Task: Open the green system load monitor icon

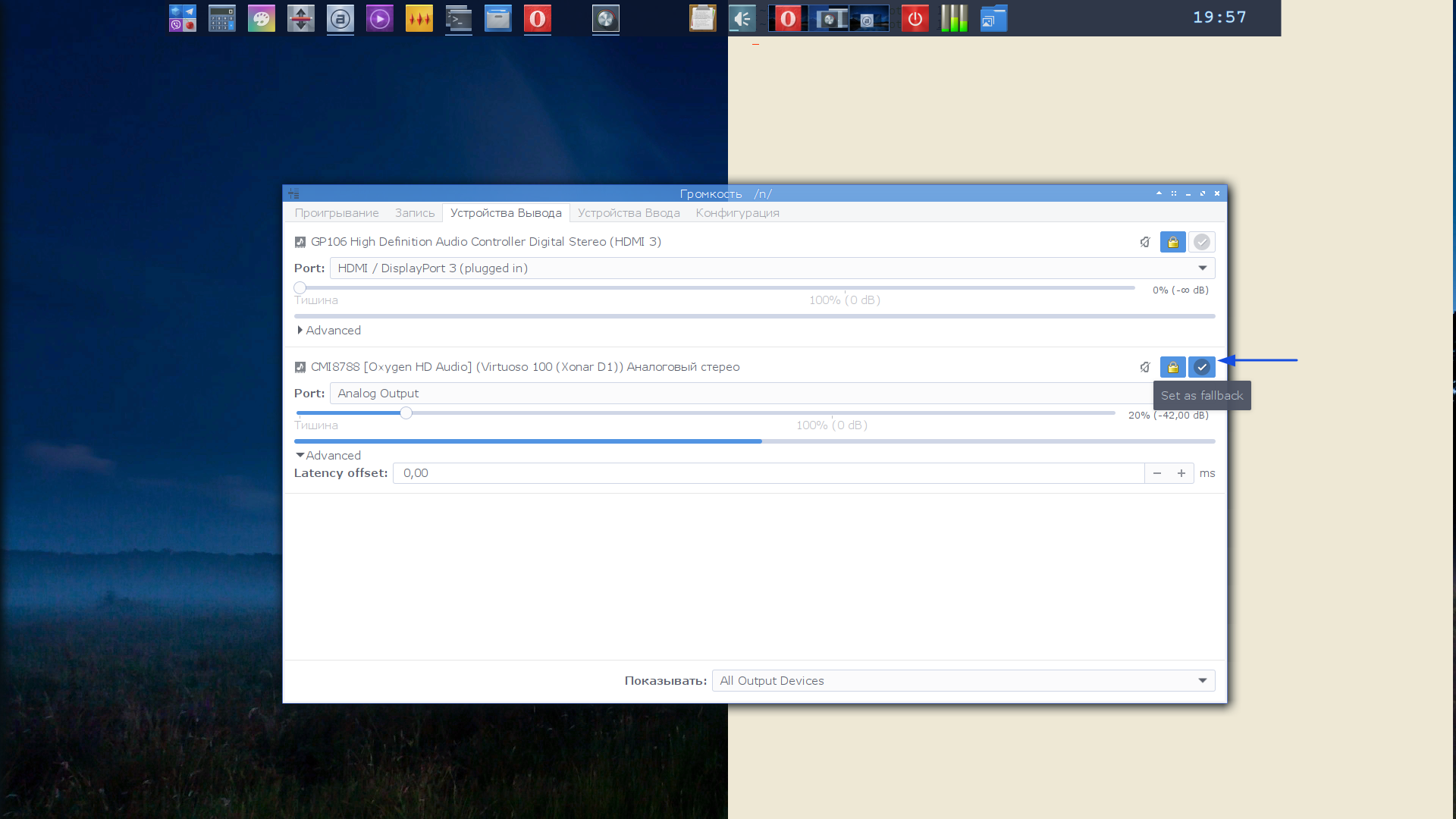Action: [x=955, y=18]
